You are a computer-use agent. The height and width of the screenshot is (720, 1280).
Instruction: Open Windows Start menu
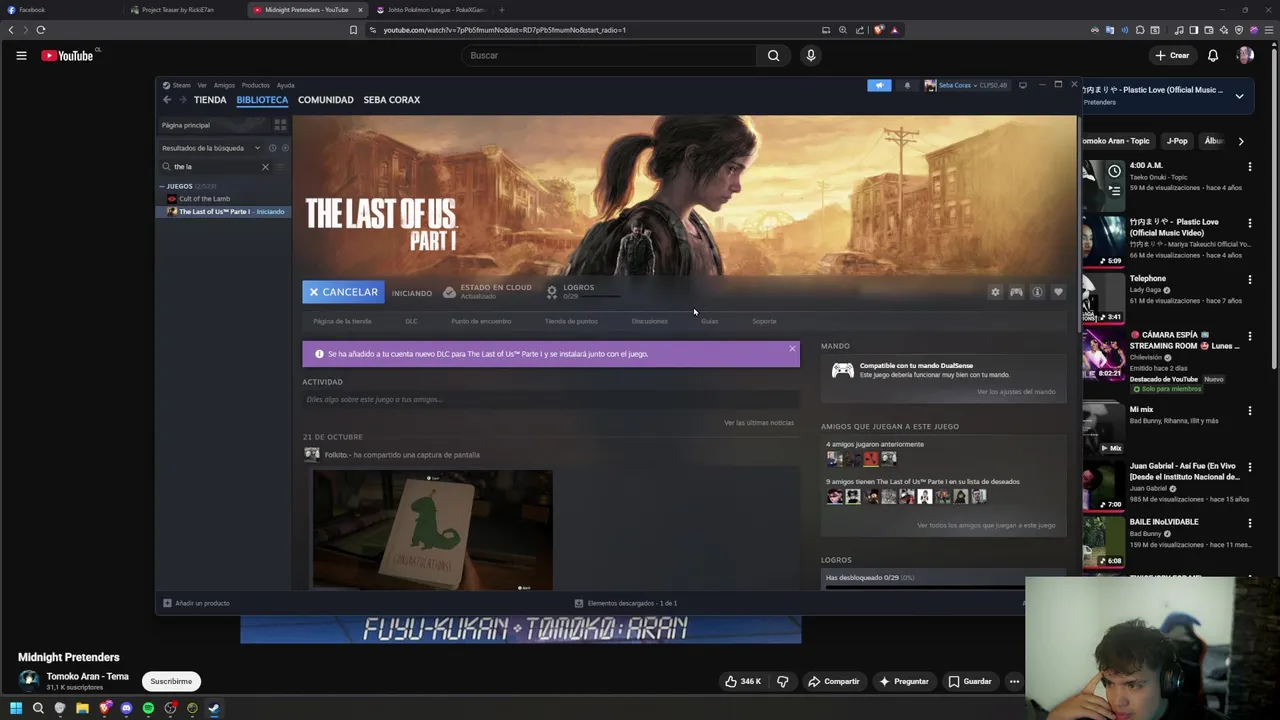(15, 708)
